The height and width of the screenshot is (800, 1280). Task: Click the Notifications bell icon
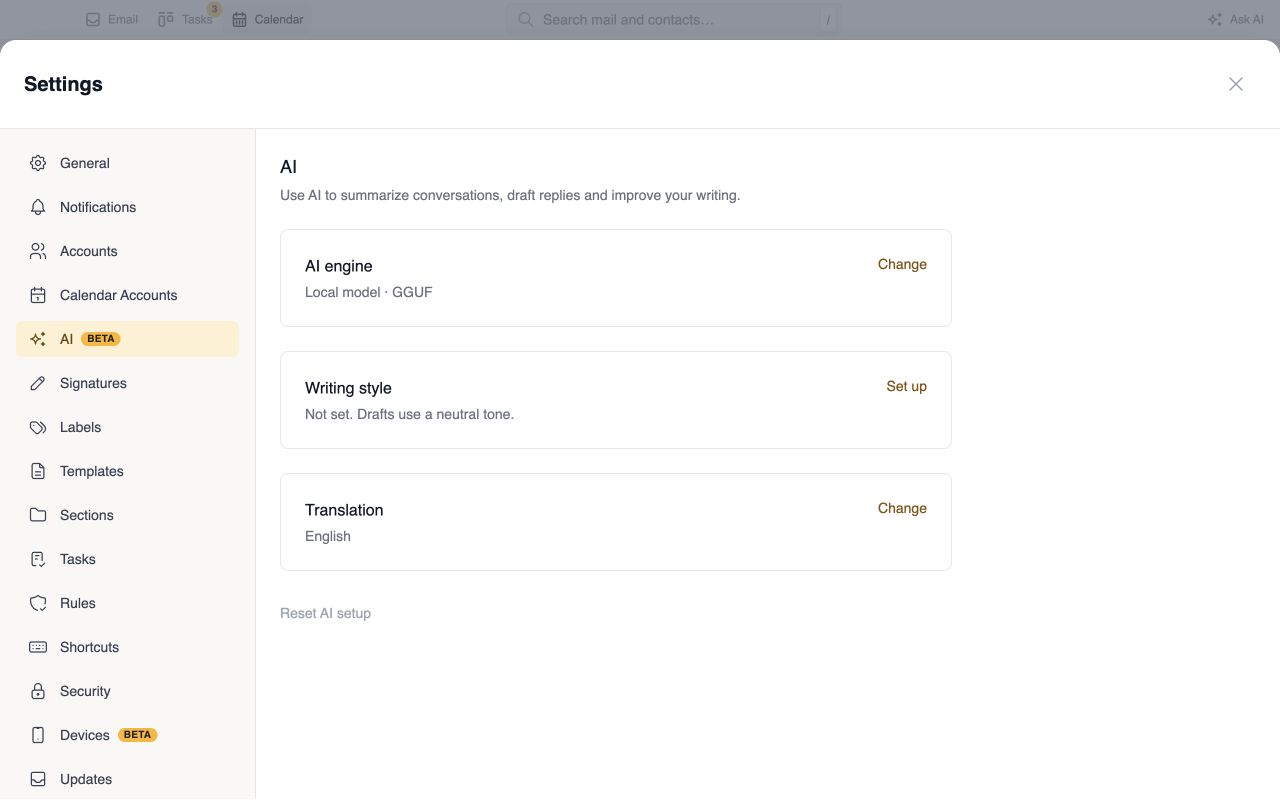coord(38,207)
